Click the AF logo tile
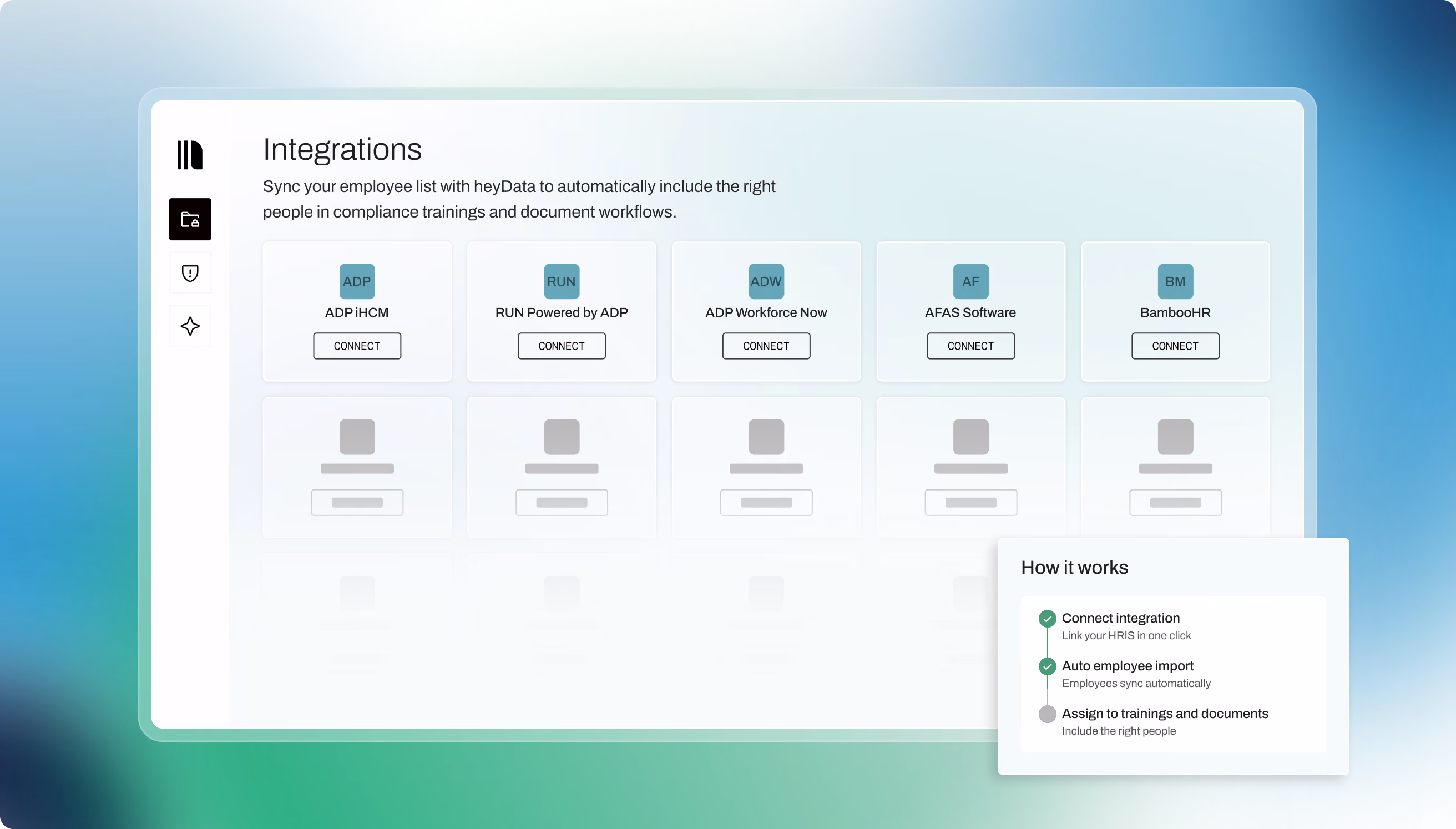Screen dimensions: 1456x829 pos(970,281)
